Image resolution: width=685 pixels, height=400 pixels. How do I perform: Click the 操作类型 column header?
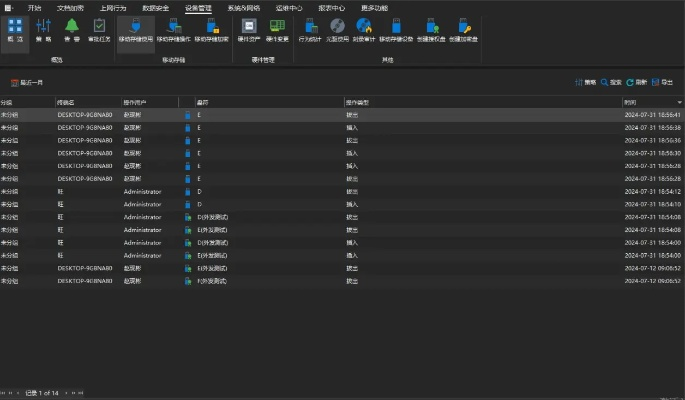tap(358, 102)
